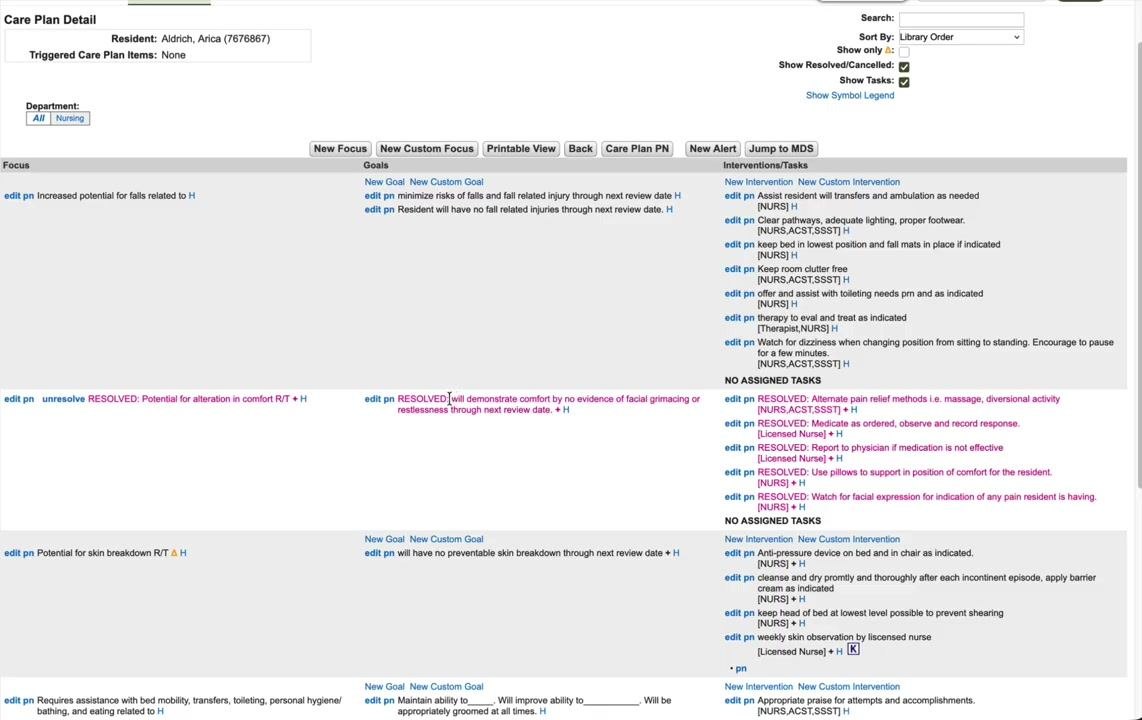Click New Goal for the falls focus
The width and height of the screenshot is (1142, 720).
tap(385, 182)
